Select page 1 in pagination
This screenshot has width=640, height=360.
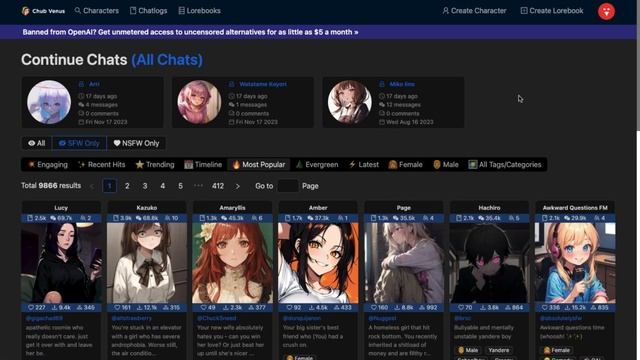(109, 186)
